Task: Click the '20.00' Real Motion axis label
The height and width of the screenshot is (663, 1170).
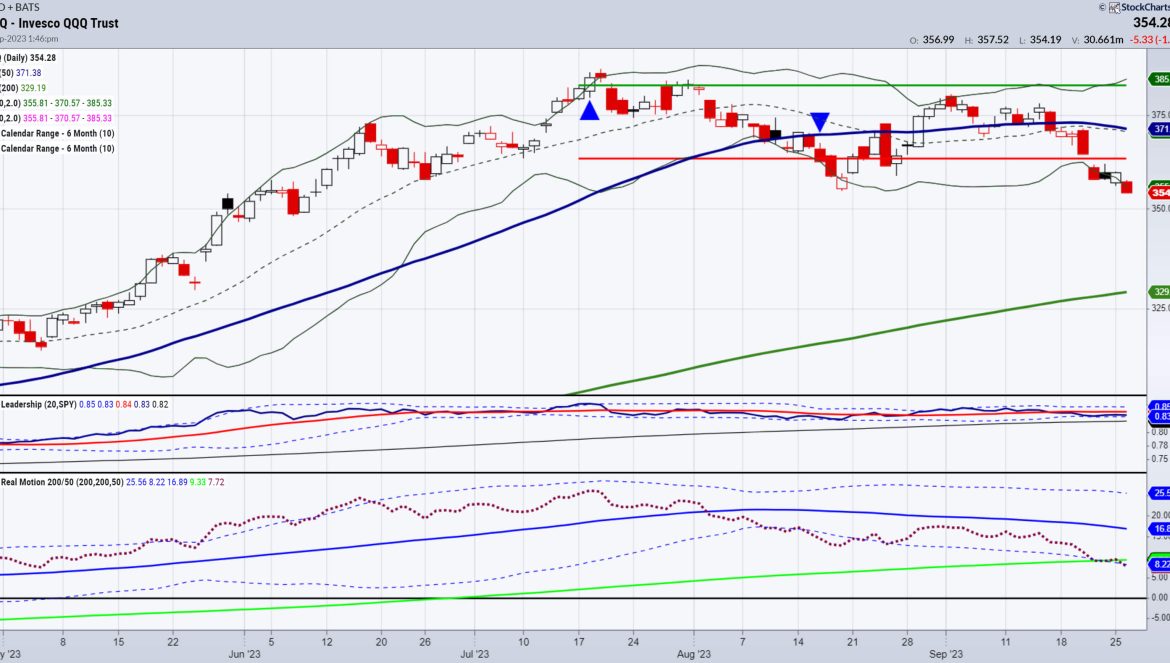Action: pyautogui.click(x=1160, y=515)
